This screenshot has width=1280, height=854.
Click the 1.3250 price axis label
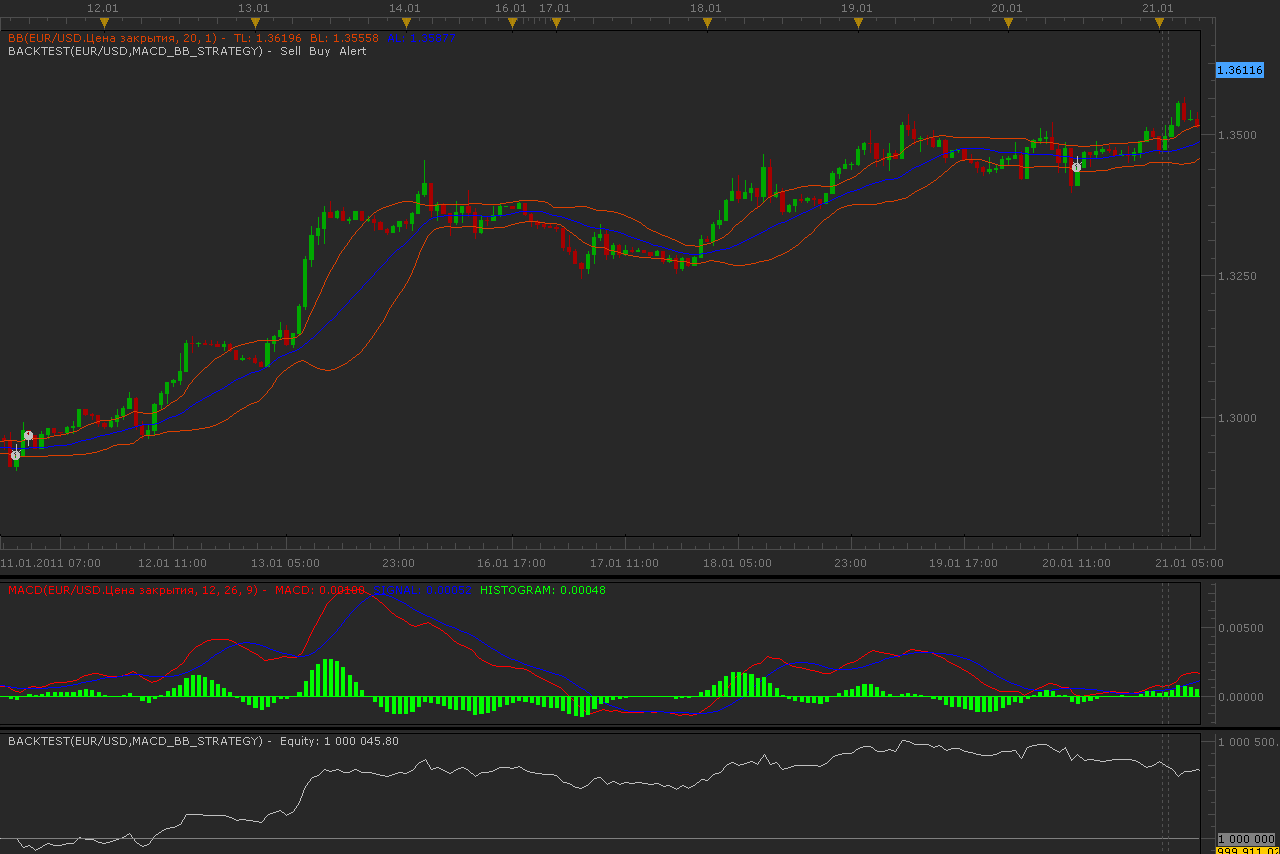pos(1238,276)
